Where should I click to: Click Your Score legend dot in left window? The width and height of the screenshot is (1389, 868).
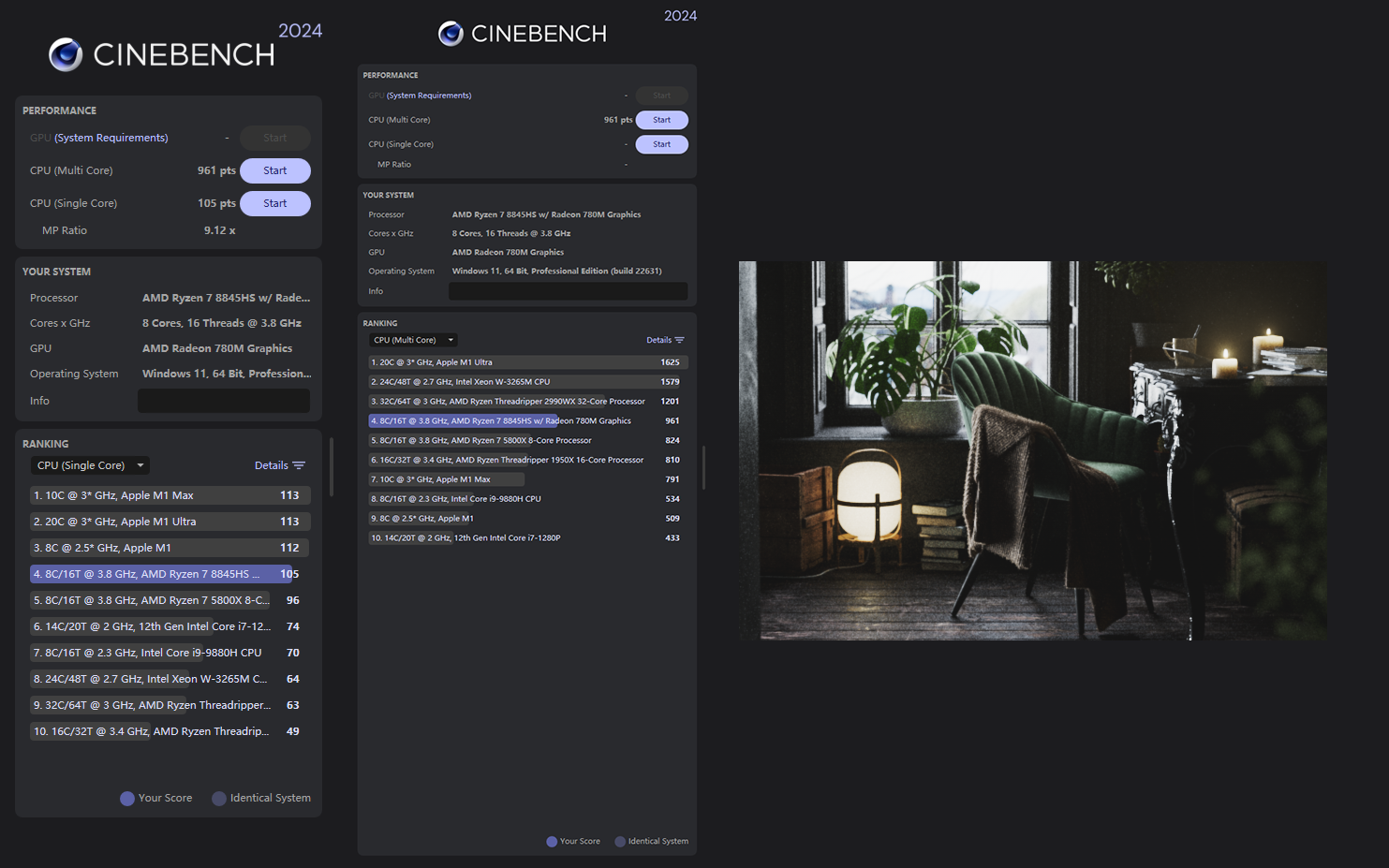[x=127, y=799]
